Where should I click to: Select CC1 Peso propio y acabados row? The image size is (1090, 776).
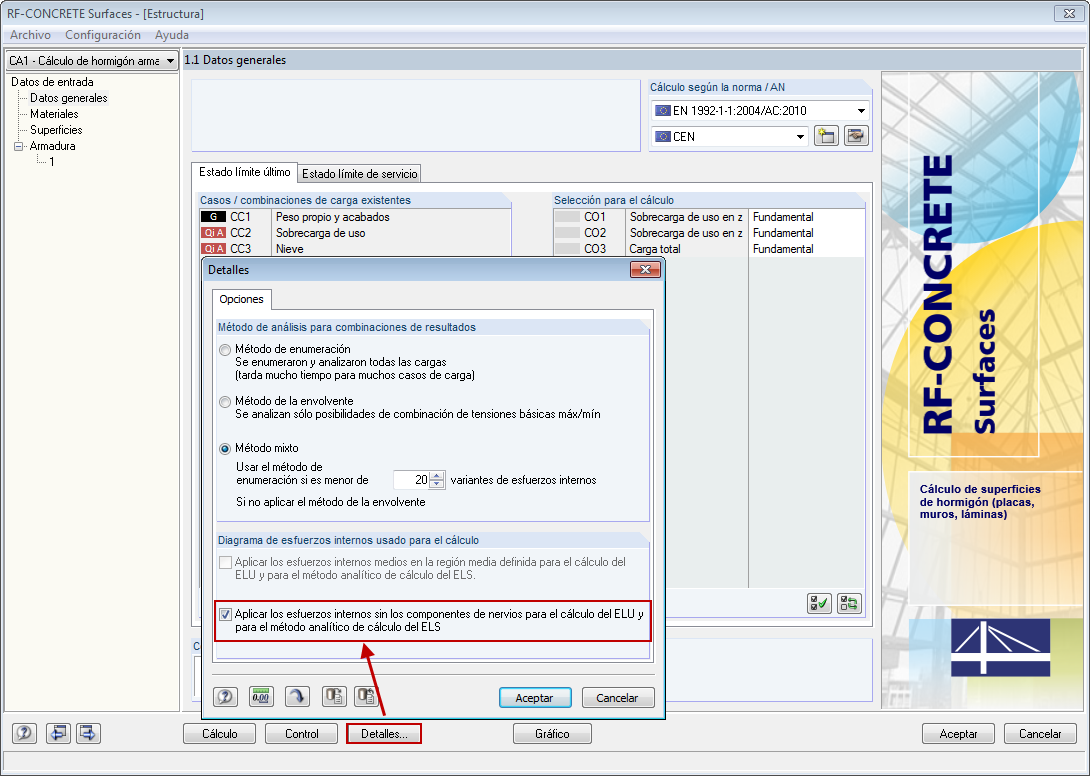point(355,217)
